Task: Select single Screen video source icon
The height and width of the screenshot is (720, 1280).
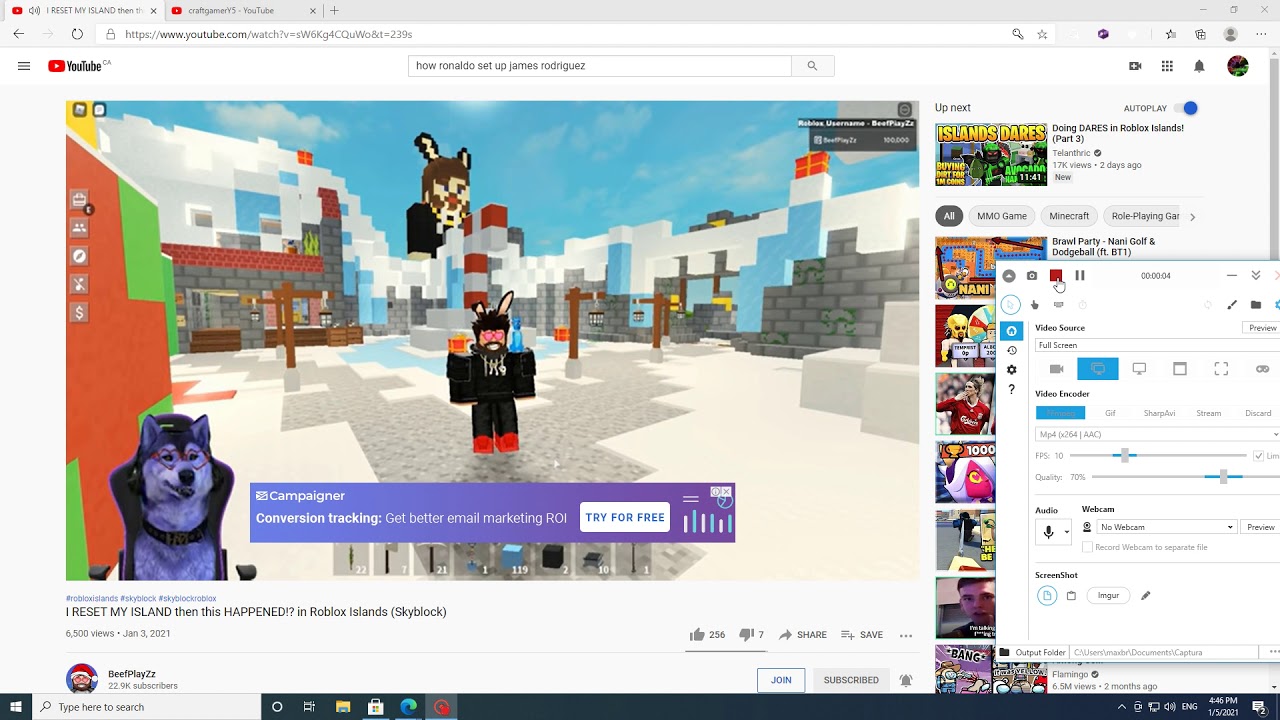Action: 1139,369
